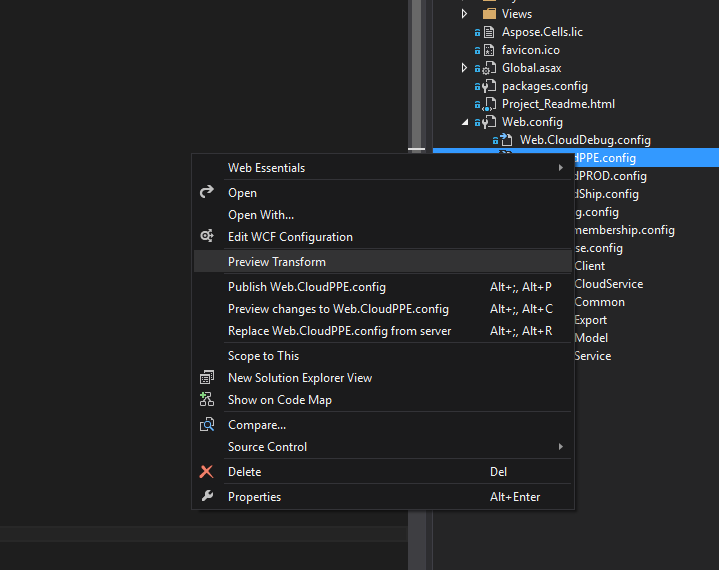
Task: Click the Properties wrench icon
Action: (x=207, y=497)
